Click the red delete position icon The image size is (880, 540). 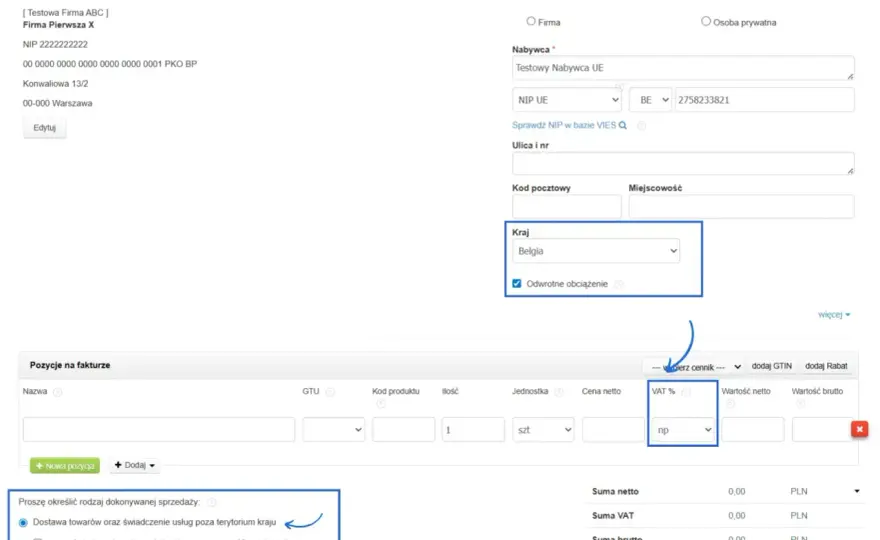859,429
